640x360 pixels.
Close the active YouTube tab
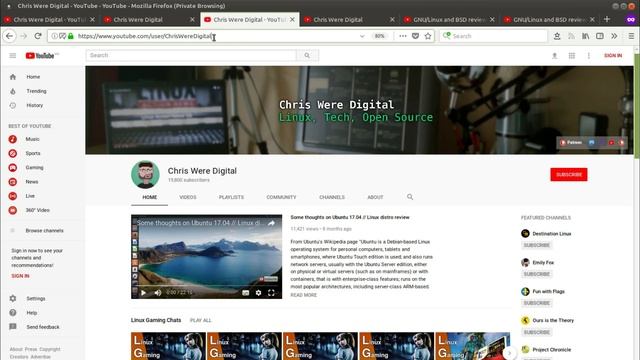click(292, 19)
